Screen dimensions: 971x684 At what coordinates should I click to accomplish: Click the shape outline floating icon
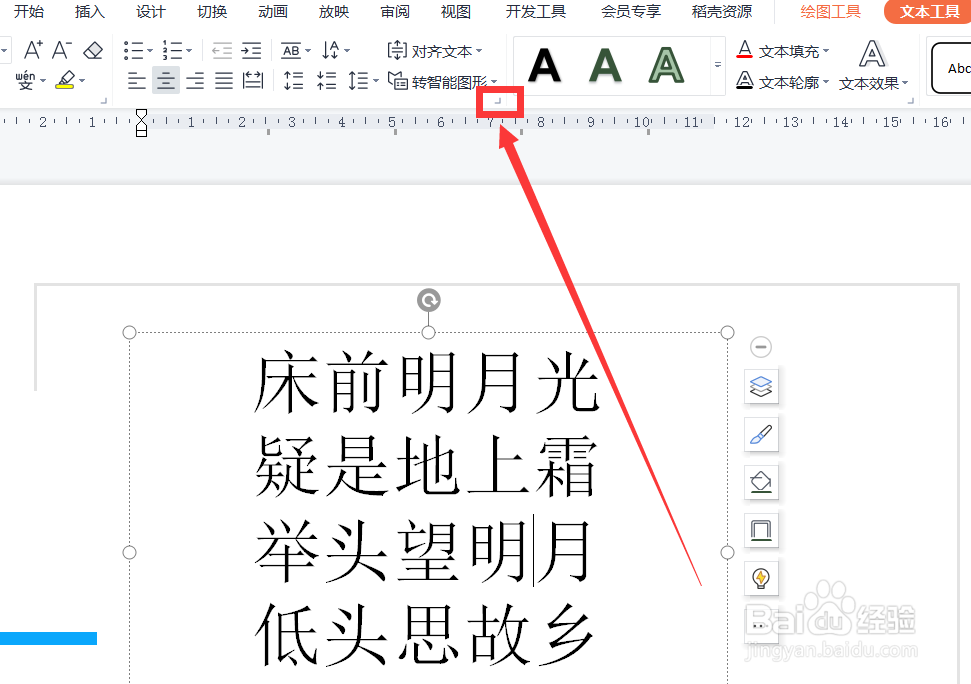click(761, 530)
